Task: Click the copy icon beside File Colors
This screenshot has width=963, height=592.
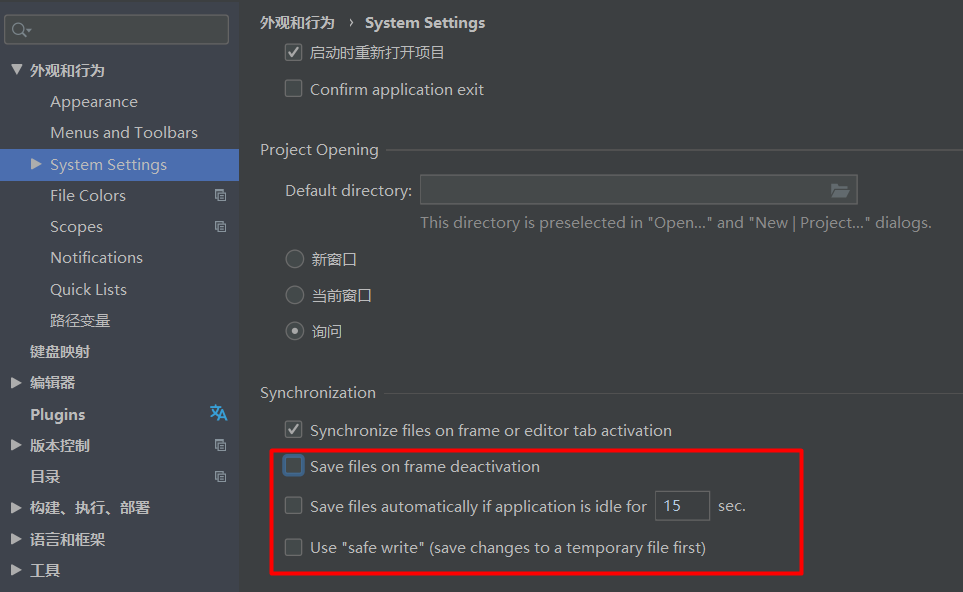Action: 220,196
